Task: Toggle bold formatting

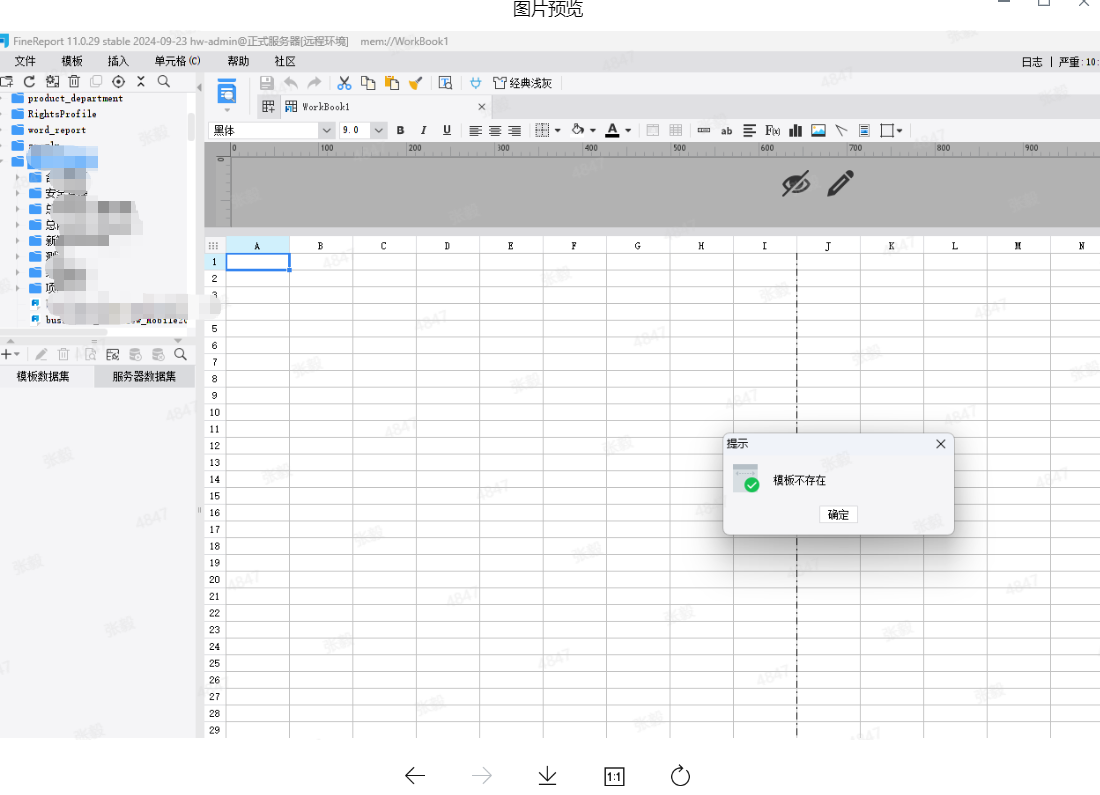Action: [401, 131]
